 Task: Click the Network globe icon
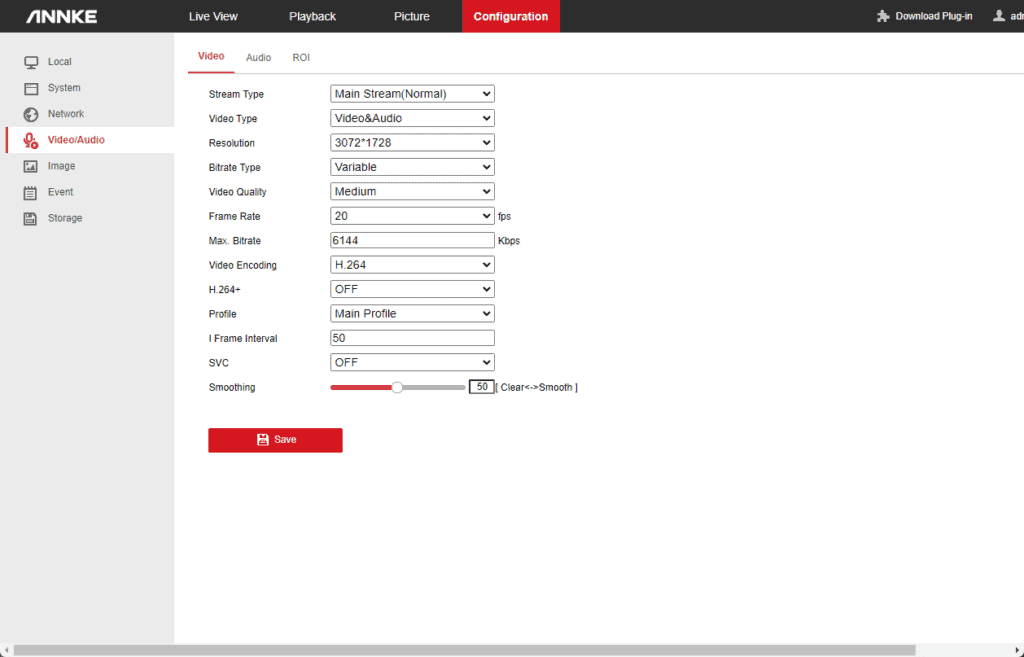31,114
